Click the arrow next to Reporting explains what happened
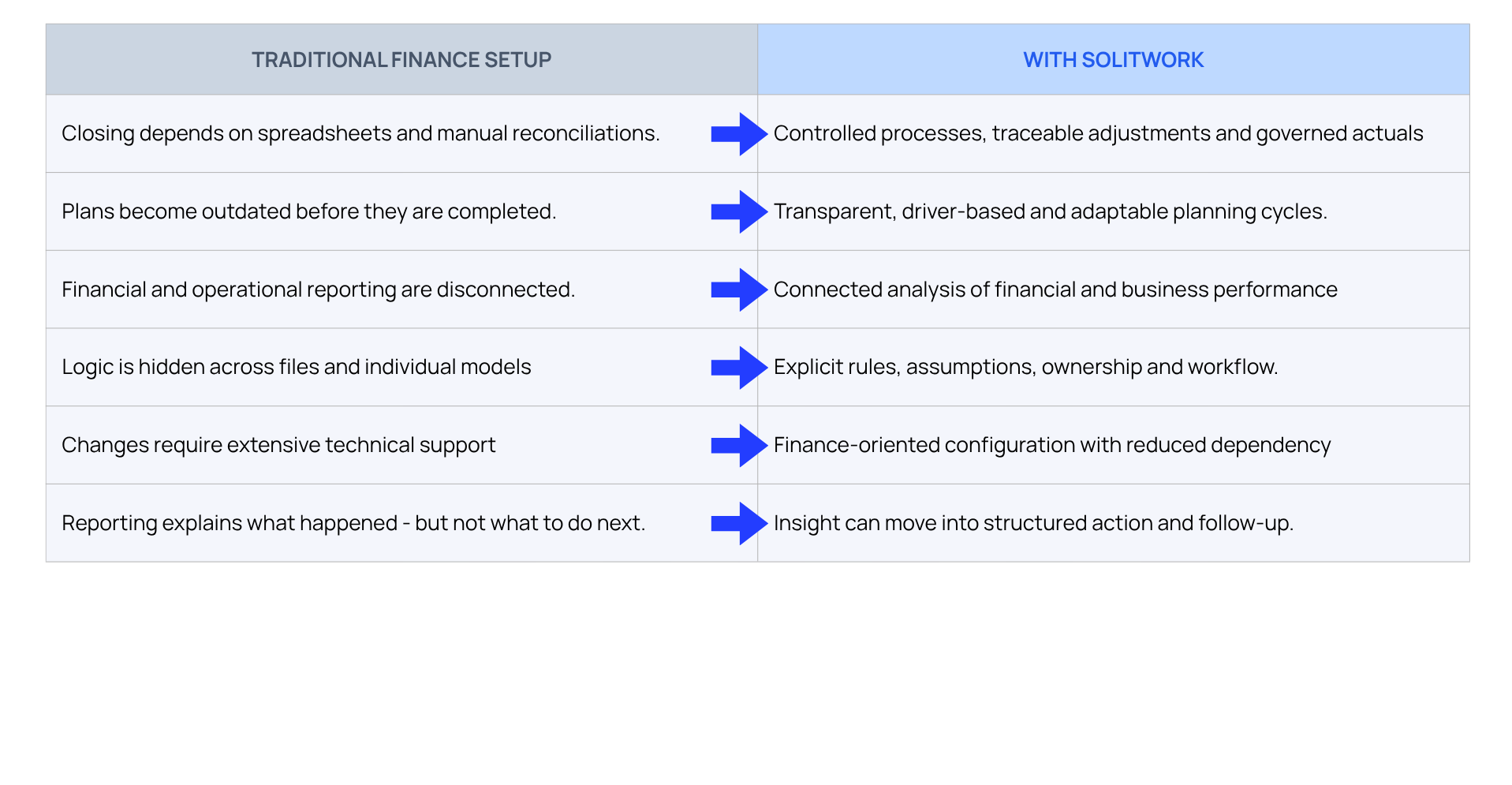This screenshot has width=1512, height=785. pyautogui.click(x=739, y=523)
